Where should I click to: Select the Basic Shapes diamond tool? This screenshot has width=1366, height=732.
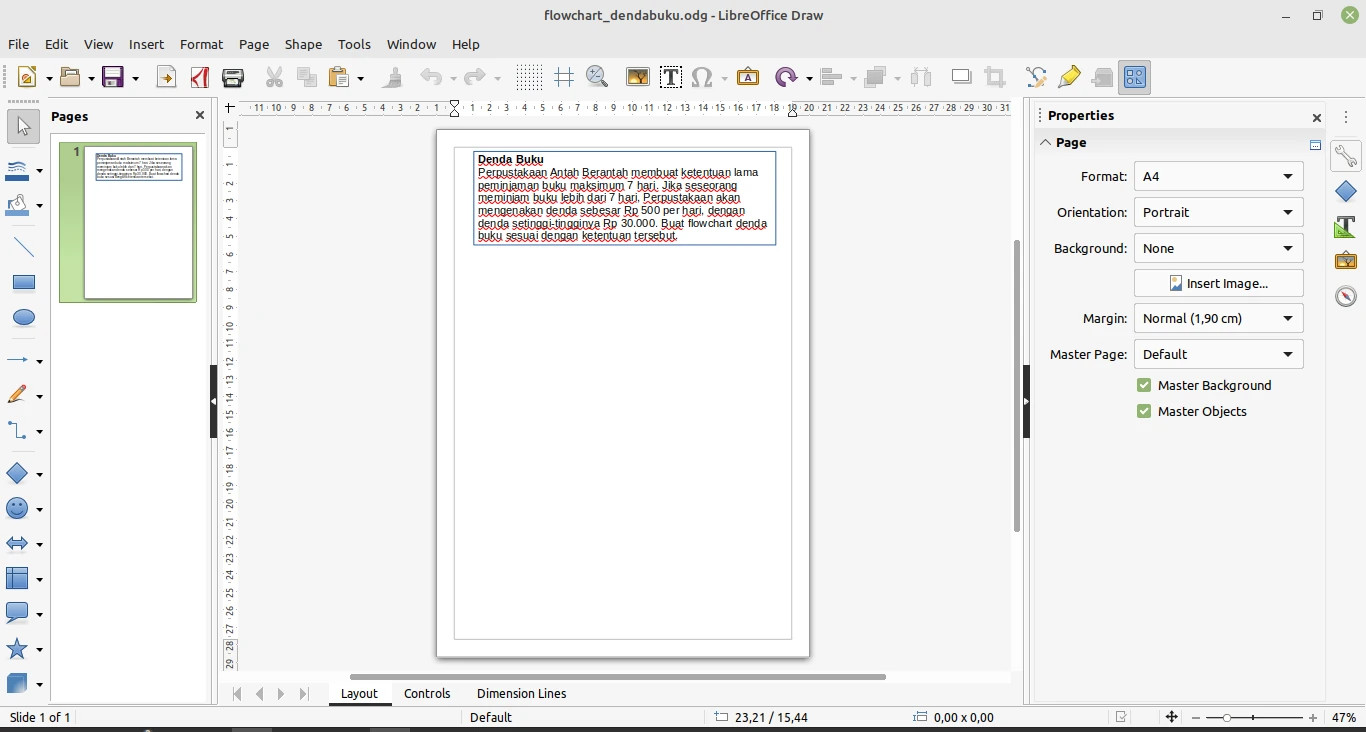pyautogui.click(x=18, y=474)
